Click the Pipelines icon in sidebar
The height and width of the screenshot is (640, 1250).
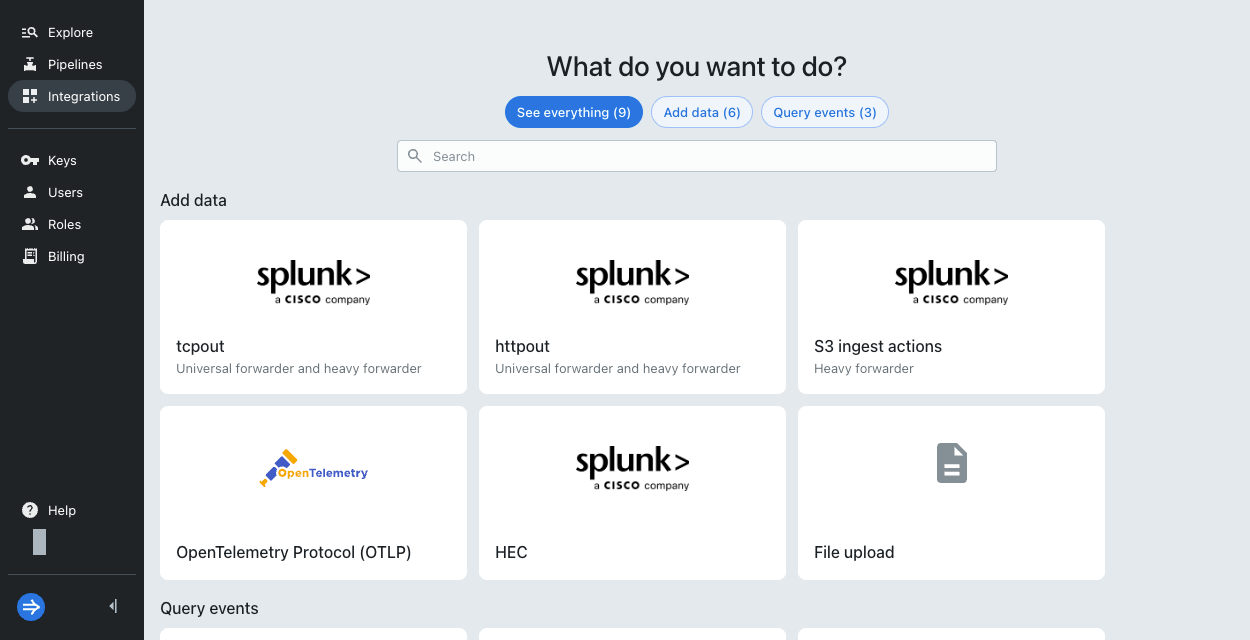click(x=30, y=64)
